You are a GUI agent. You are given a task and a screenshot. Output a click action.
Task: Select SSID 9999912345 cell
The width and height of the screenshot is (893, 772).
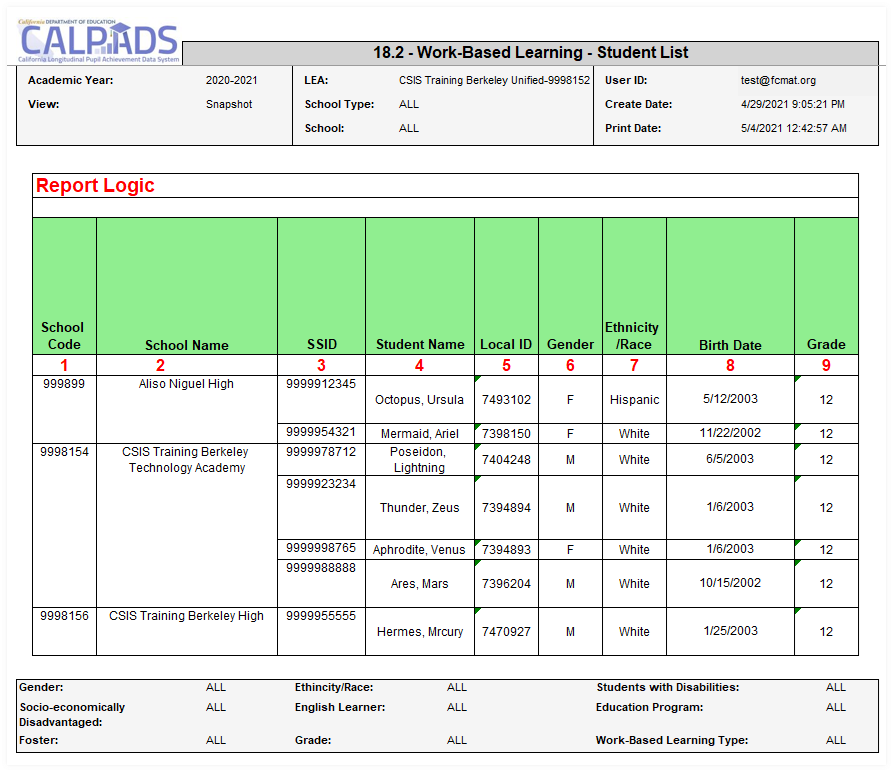[x=321, y=384]
